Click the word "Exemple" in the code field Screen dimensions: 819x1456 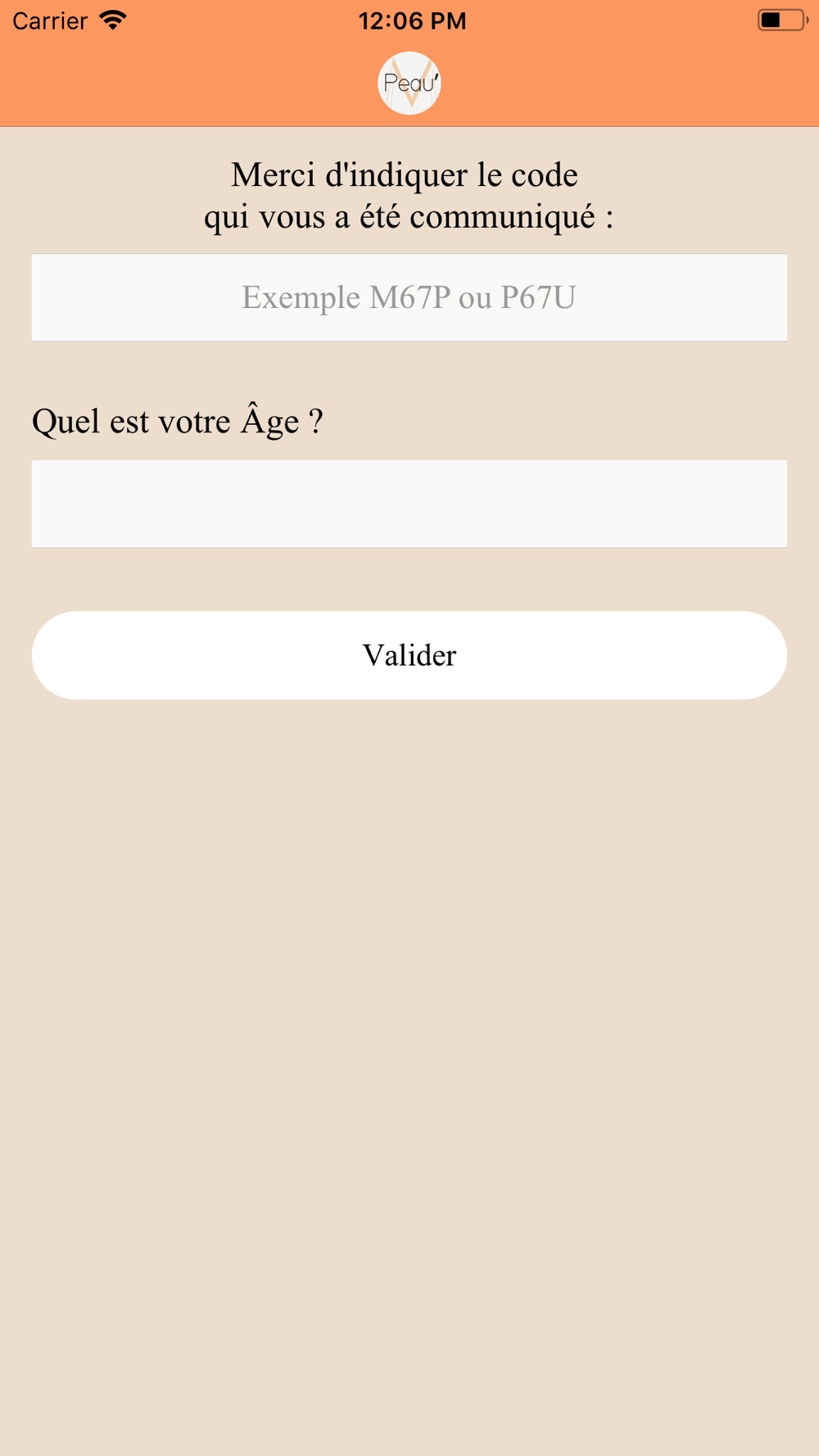click(301, 297)
